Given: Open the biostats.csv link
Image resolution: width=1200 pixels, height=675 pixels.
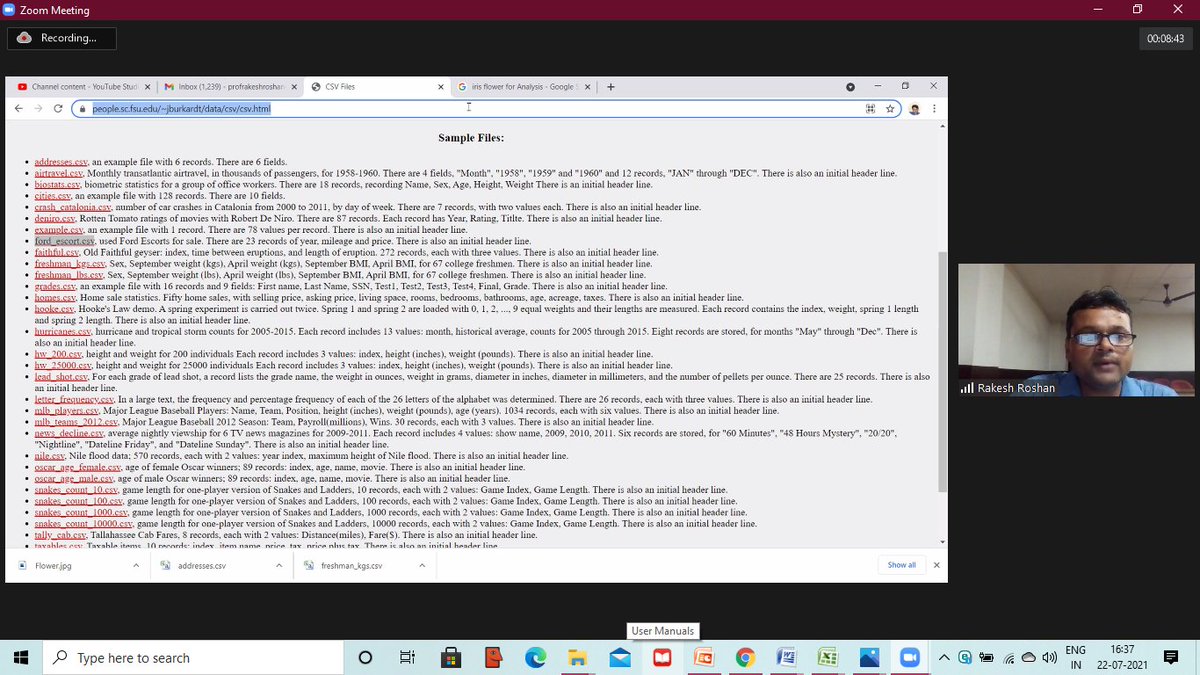Looking at the screenshot, I should (56, 184).
